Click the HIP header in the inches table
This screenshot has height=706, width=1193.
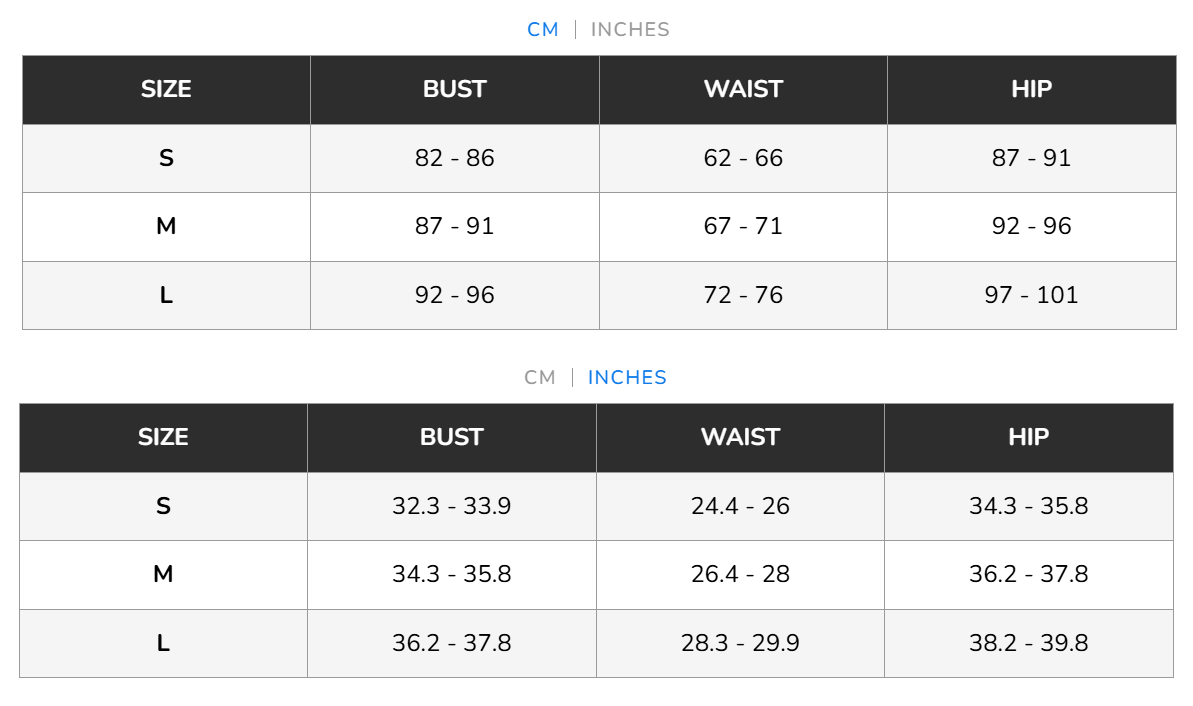point(1028,437)
